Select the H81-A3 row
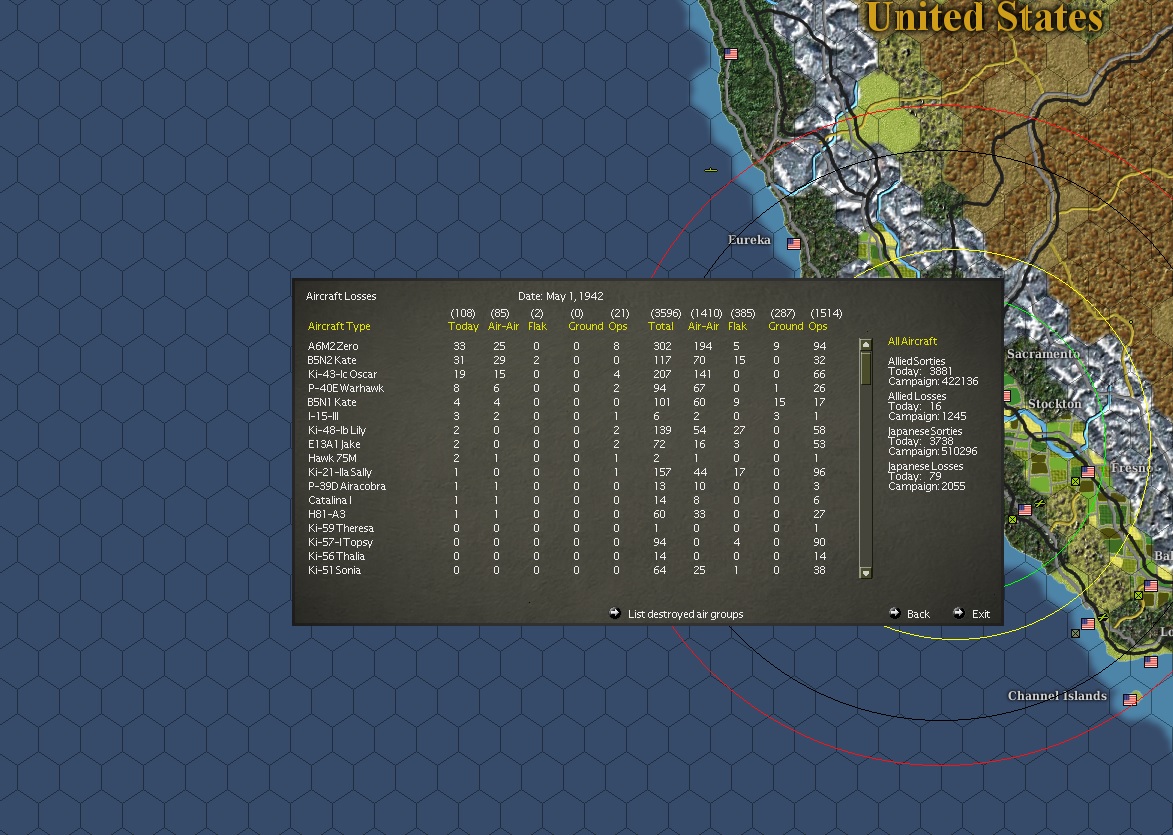Screen dimensions: 1173x835 coord(567,514)
